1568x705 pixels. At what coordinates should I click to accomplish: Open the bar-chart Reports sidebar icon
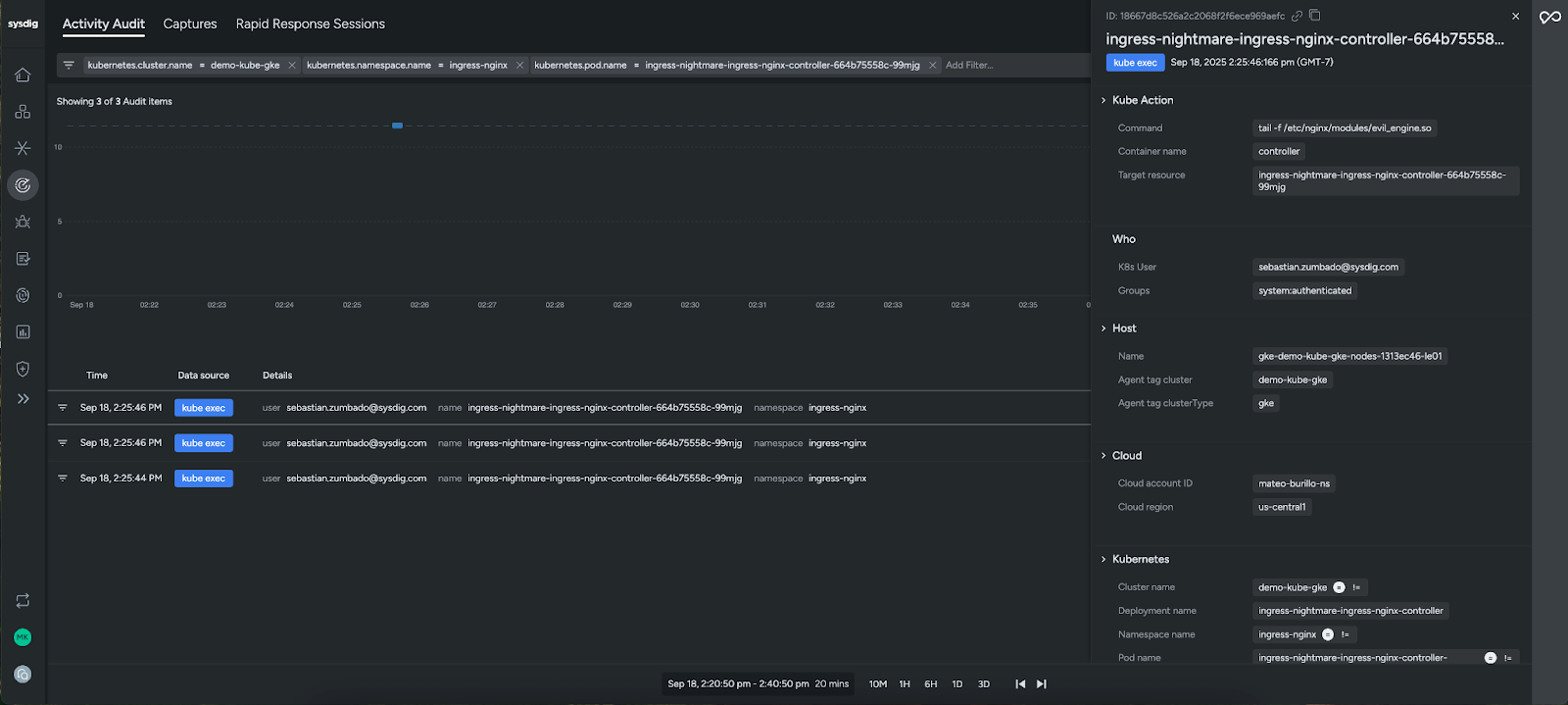pos(23,332)
